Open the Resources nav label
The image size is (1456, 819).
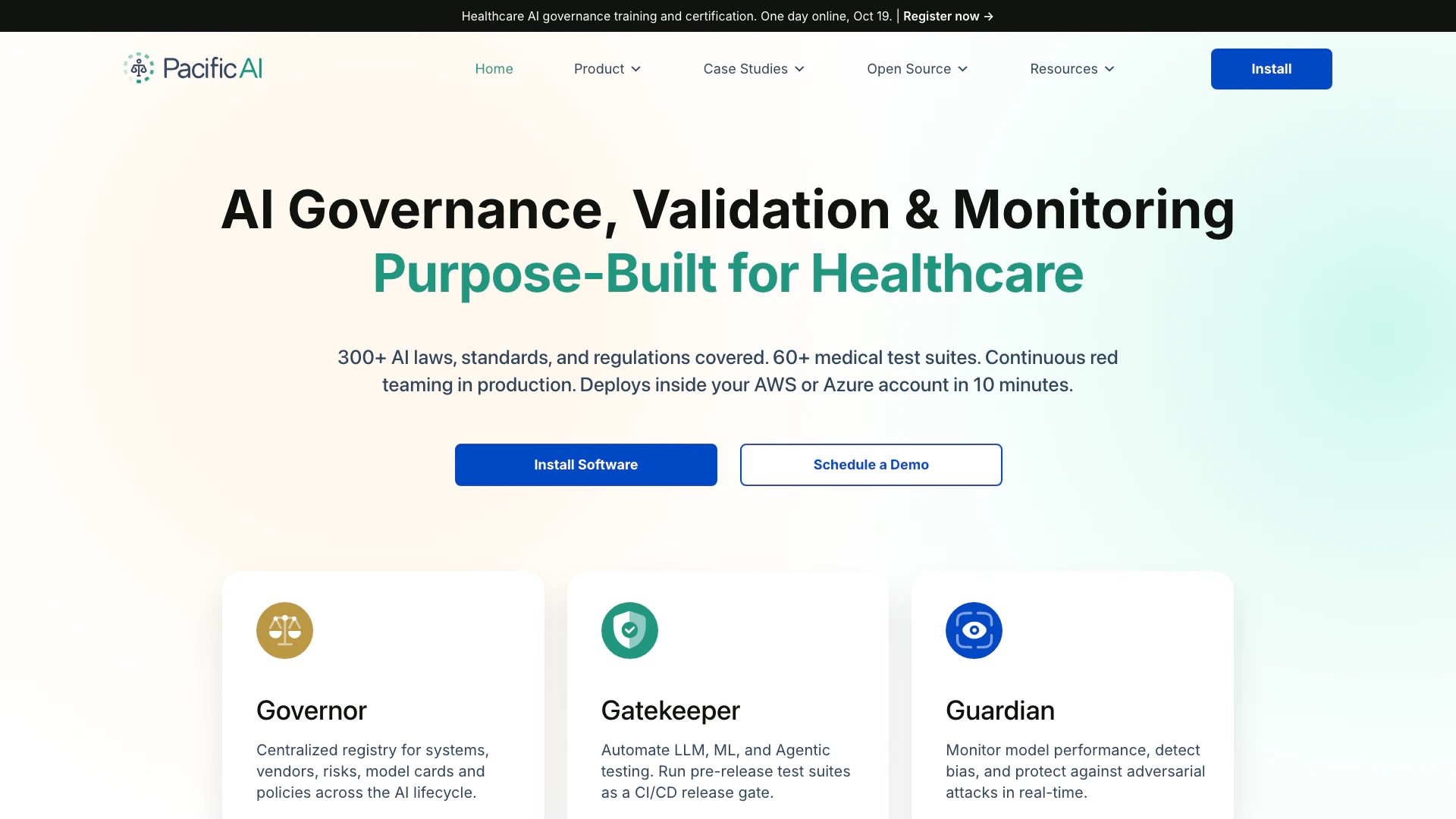coord(1063,69)
